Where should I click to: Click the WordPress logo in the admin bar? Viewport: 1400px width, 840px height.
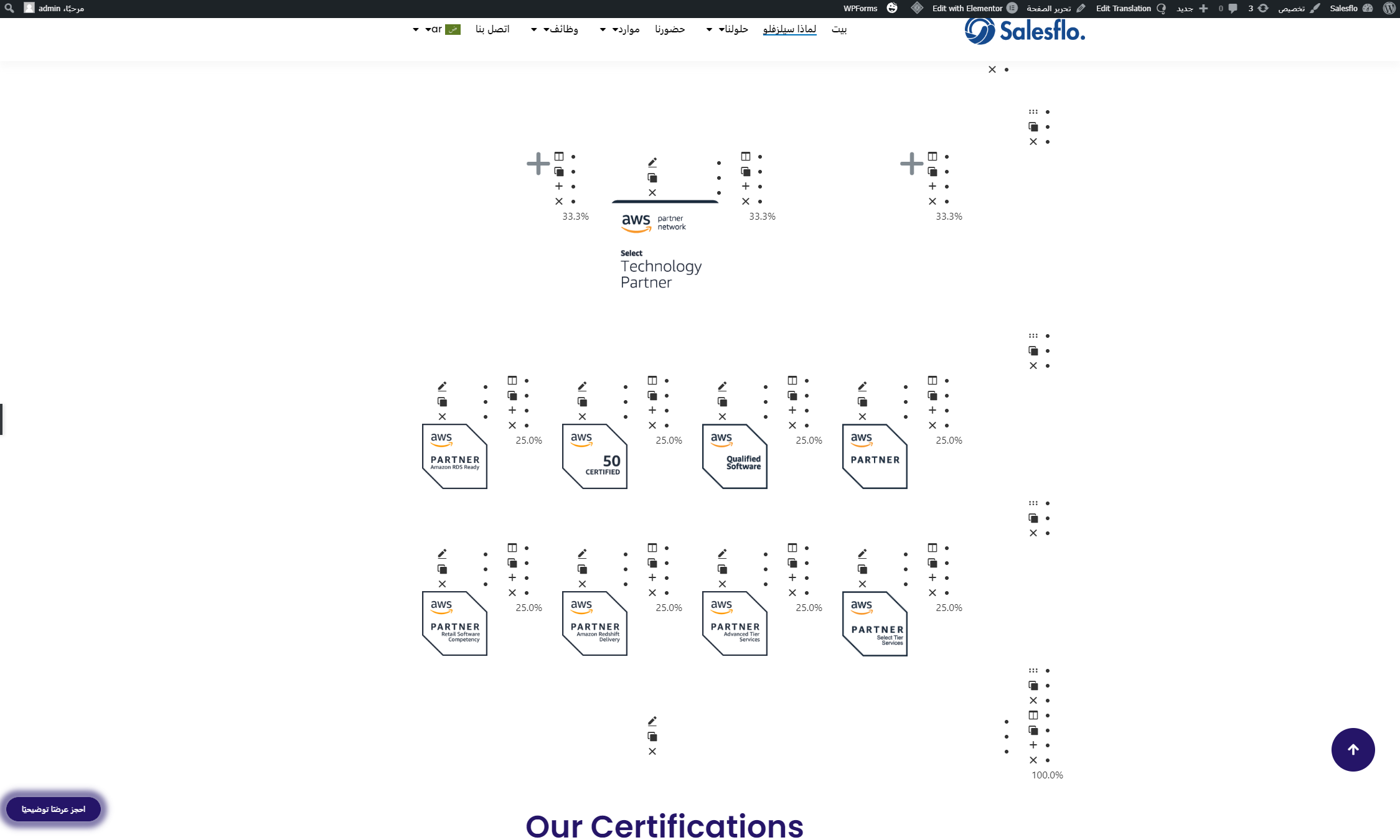tap(1389, 8)
